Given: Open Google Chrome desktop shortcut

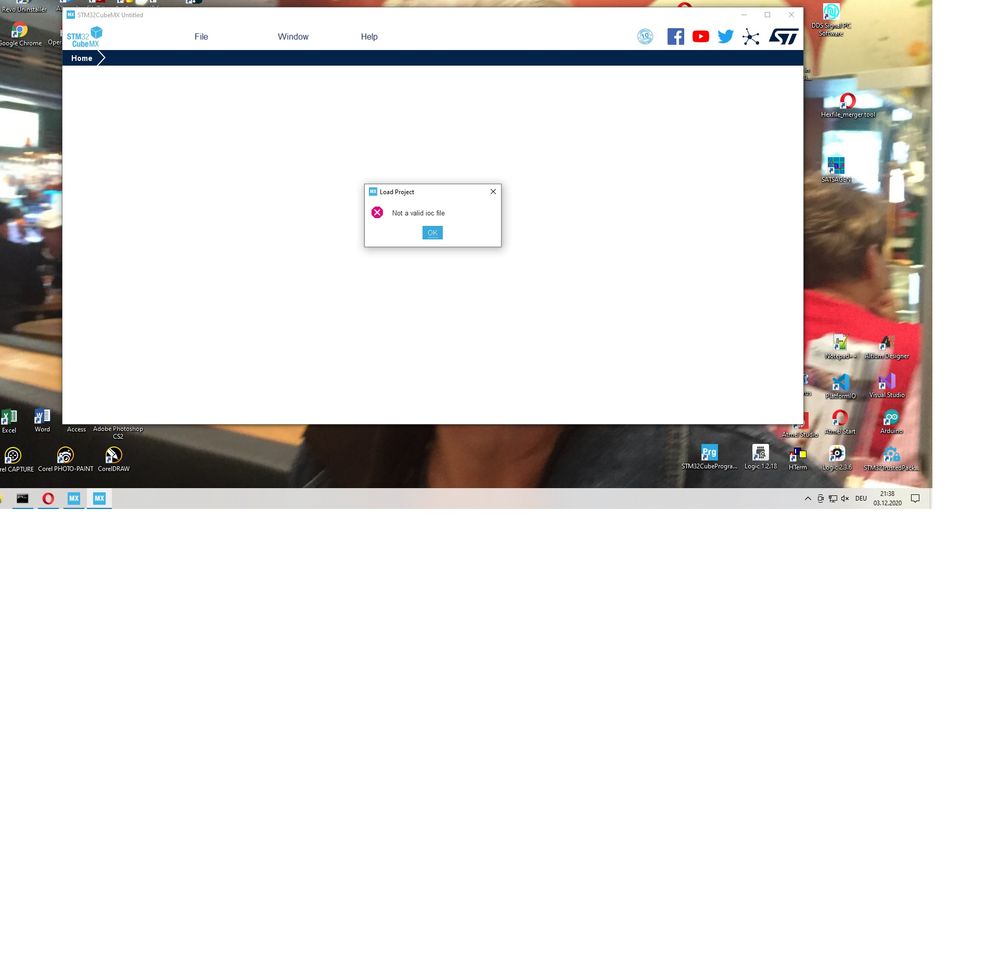Looking at the screenshot, I should [19, 34].
